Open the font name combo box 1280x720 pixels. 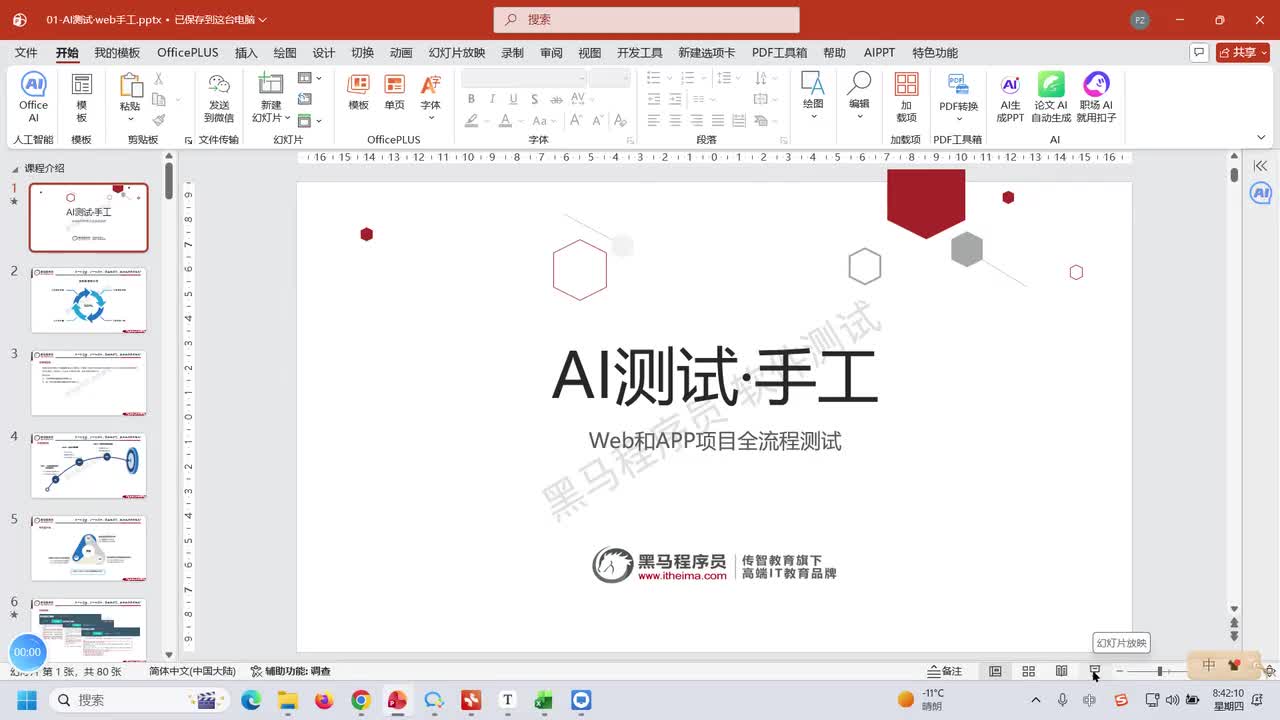click(x=524, y=78)
